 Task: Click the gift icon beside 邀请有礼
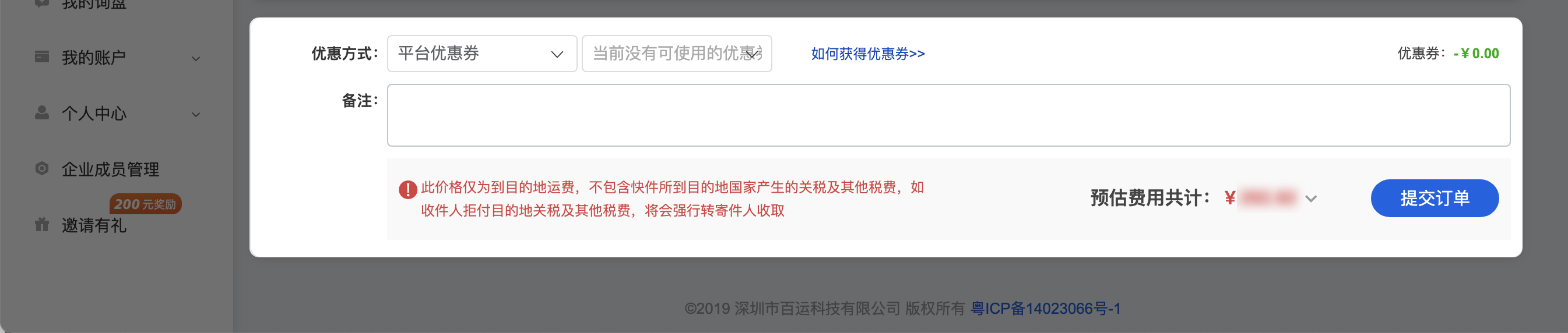click(x=41, y=224)
